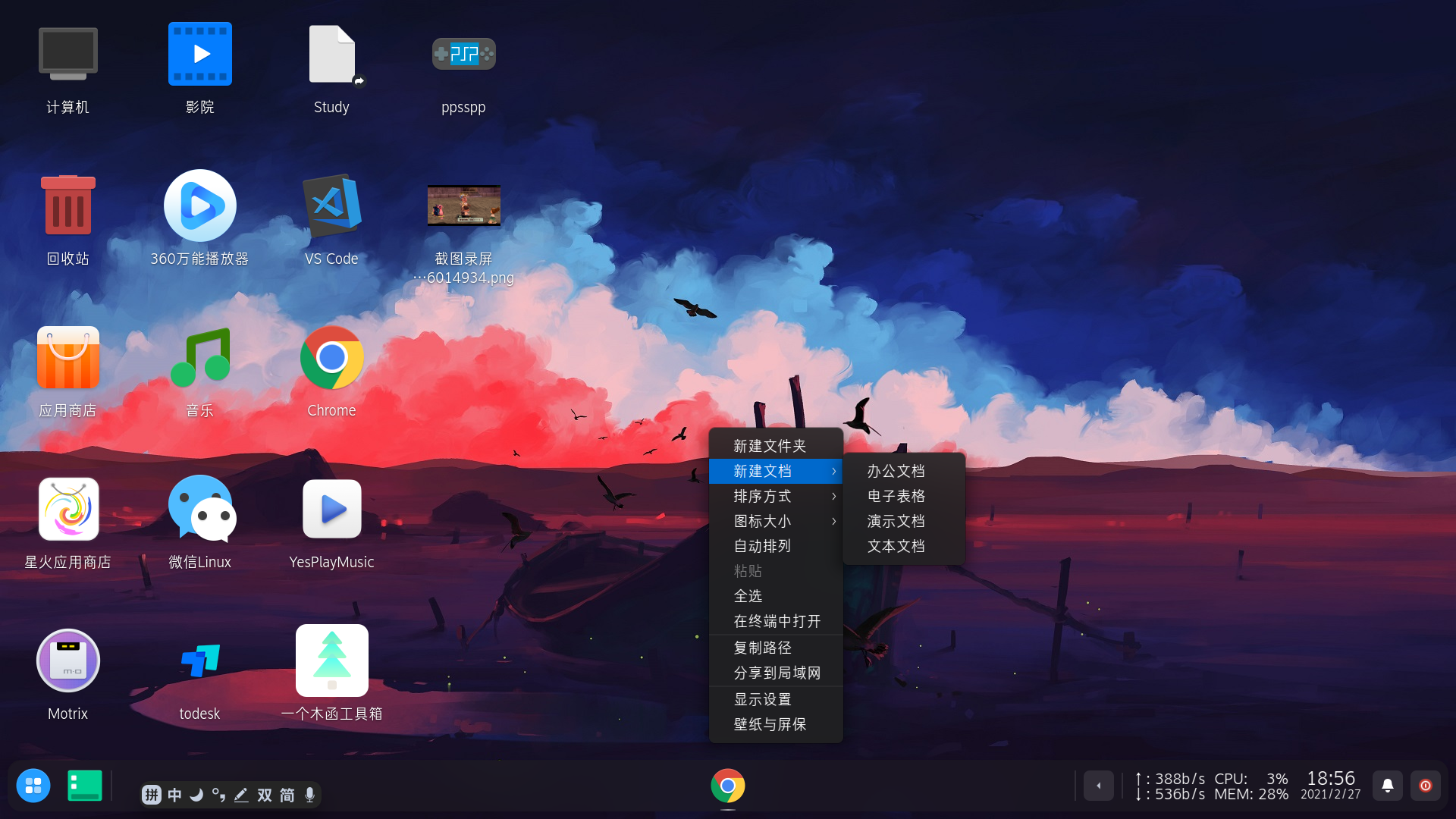Open YesPlayMusic from the desktop
The height and width of the screenshot is (819, 1456).
[x=331, y=510]
